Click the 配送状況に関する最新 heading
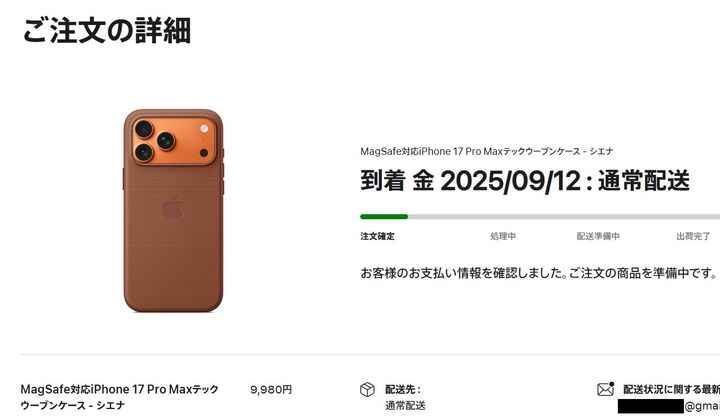720x419 pixels. coord(671,390)
